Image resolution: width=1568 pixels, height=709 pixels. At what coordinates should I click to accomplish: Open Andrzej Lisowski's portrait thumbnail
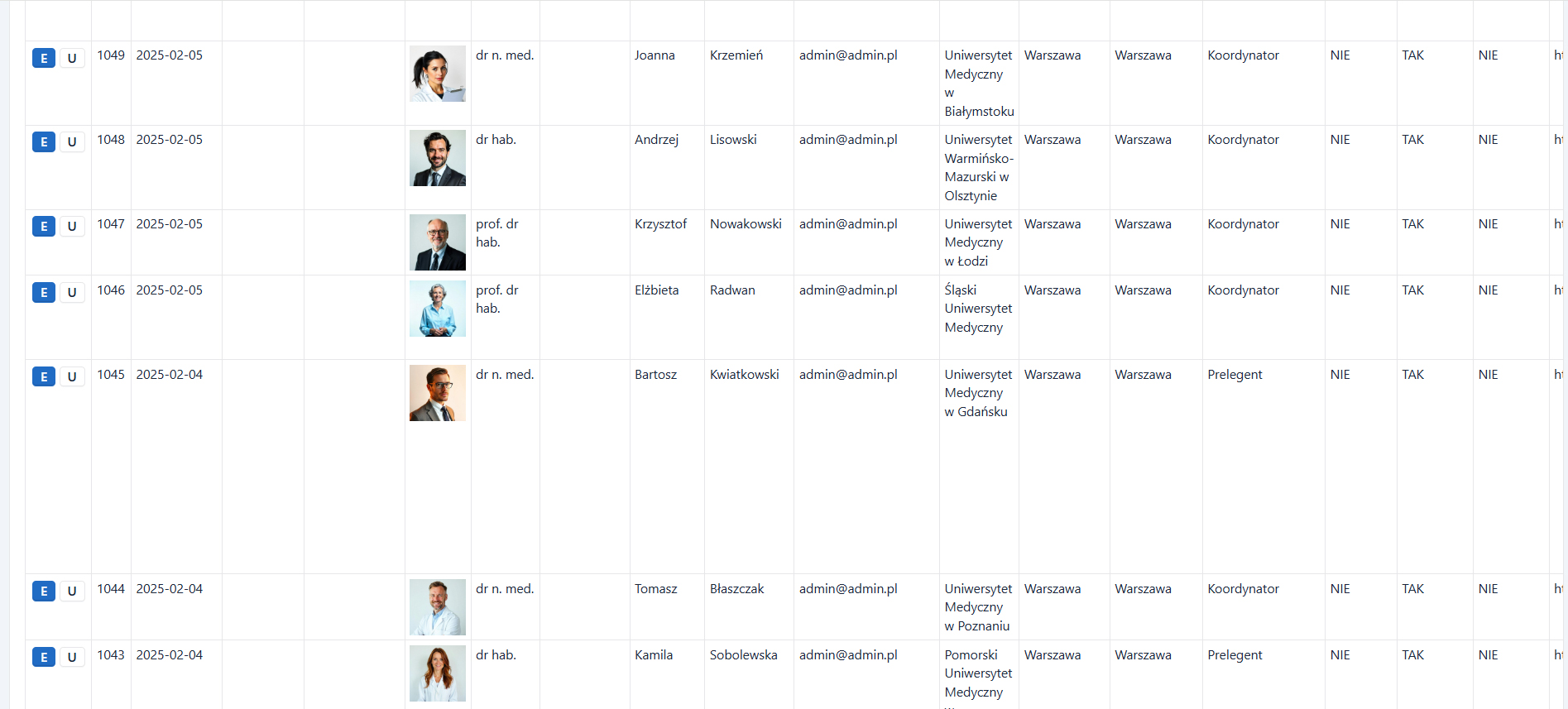(438, 158)
